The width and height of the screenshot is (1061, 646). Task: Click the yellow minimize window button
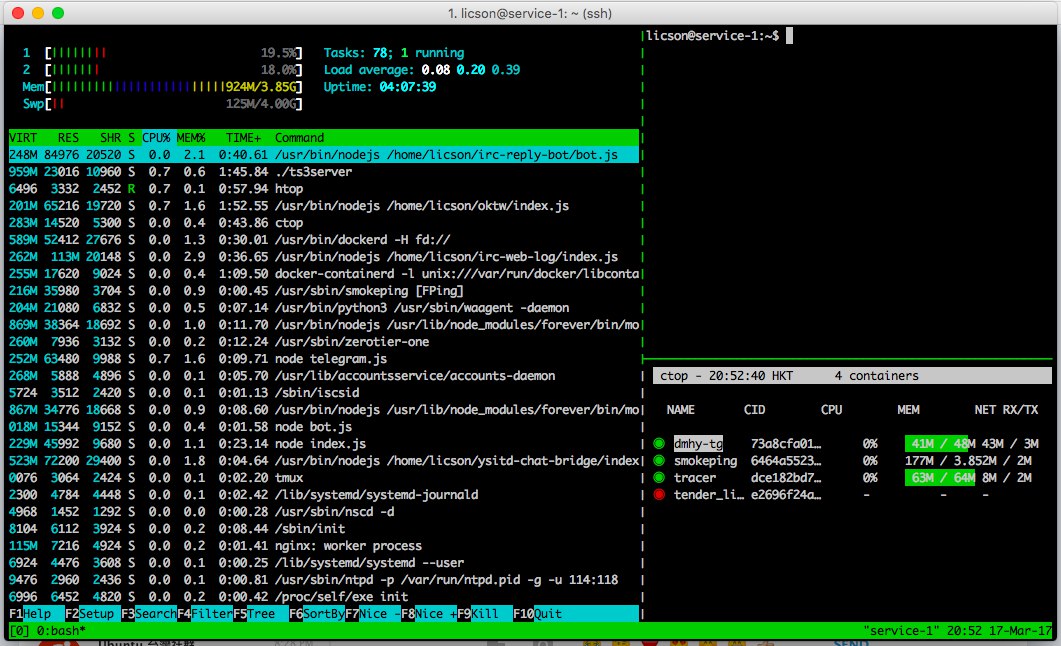pyautogui.click(x=38, y=13)
